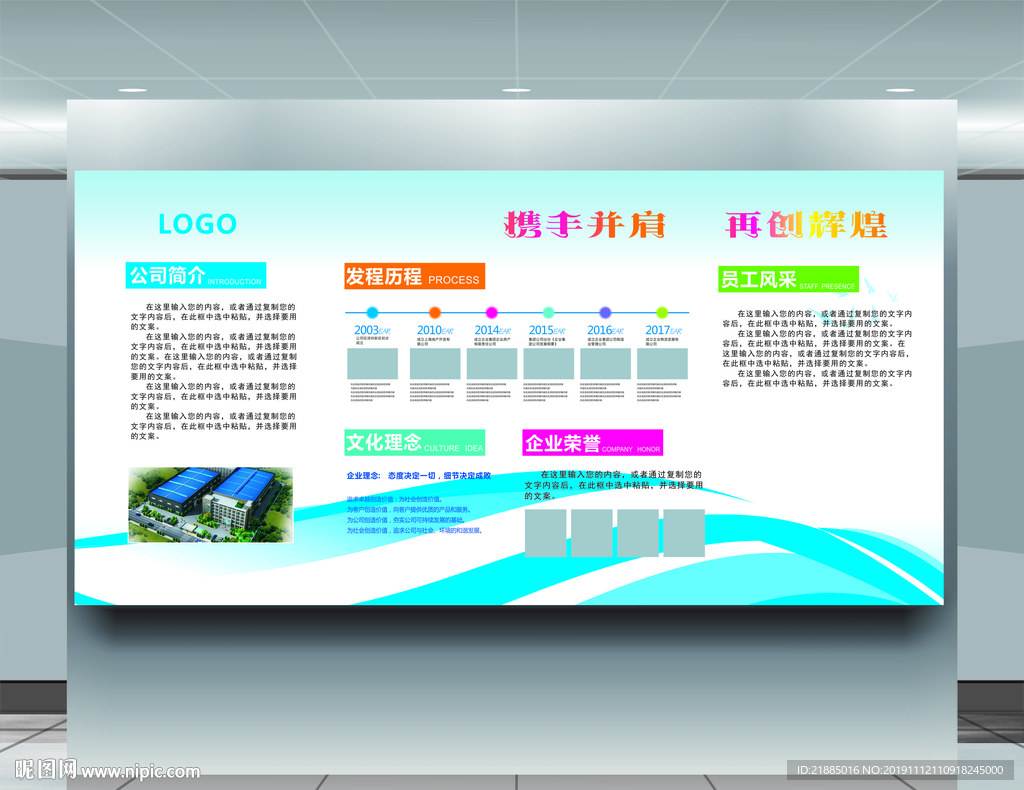Select the 企业理念: 态度决定一切 line

419,476
